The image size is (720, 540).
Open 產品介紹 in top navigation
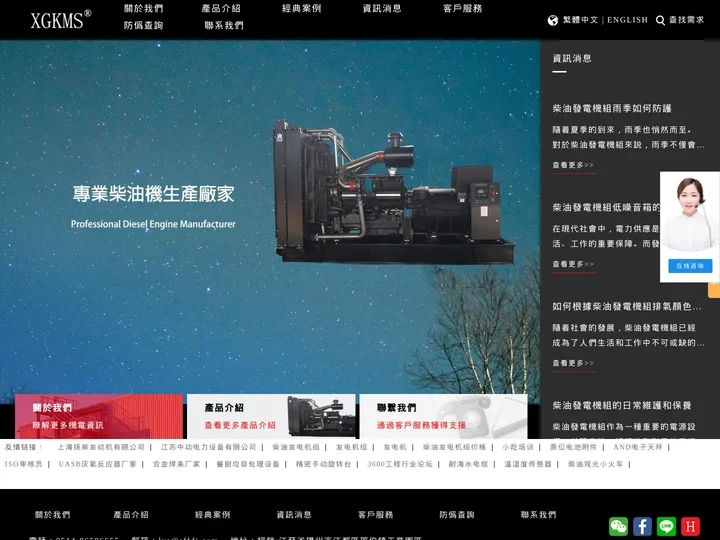point(221,8)
